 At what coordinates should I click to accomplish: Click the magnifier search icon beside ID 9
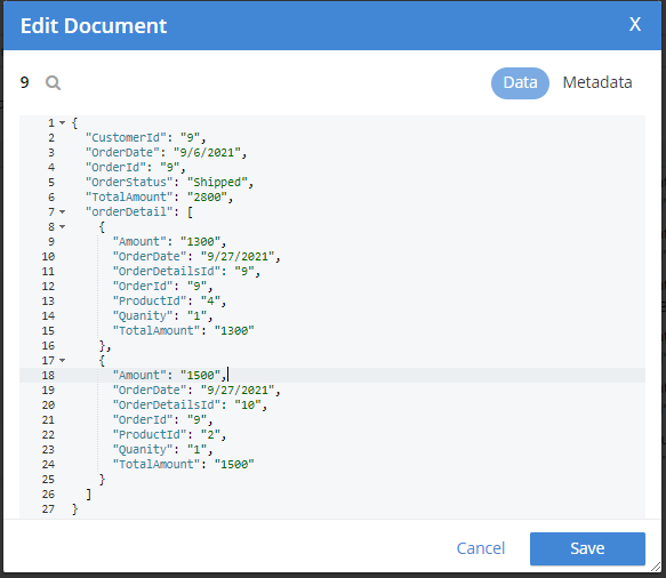53,83
